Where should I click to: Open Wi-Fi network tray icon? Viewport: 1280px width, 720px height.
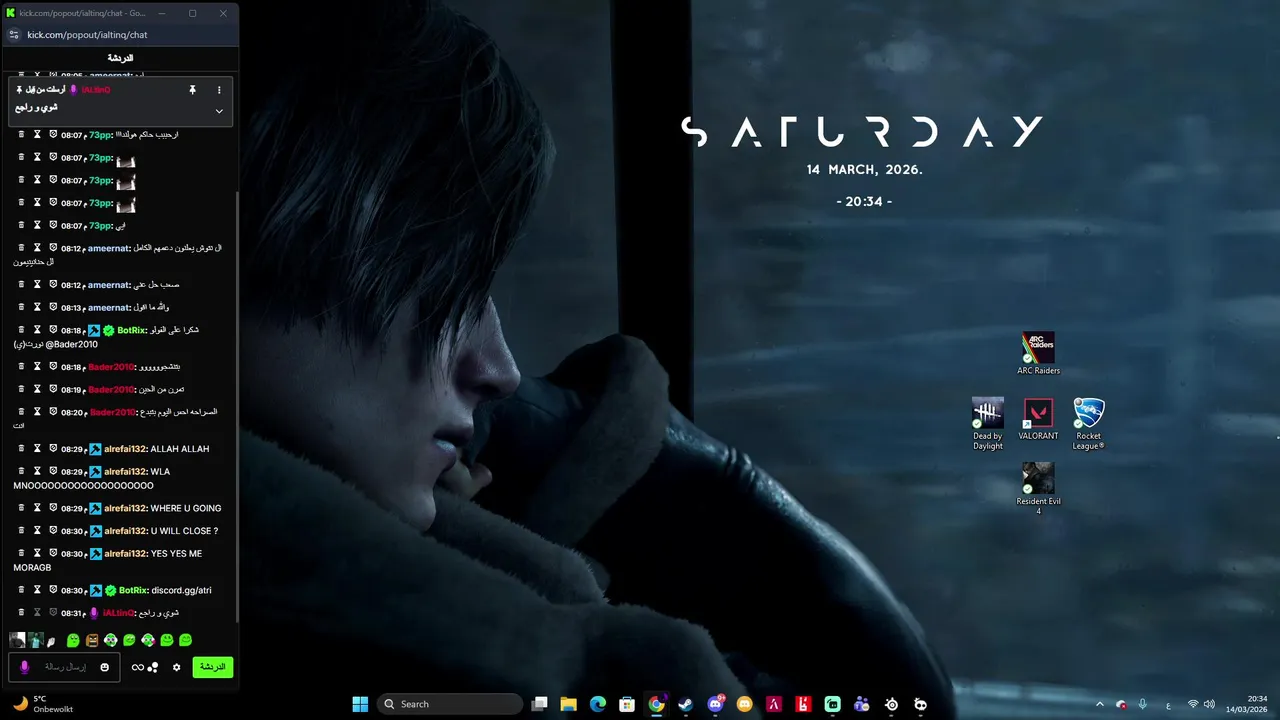[1192, 704]
